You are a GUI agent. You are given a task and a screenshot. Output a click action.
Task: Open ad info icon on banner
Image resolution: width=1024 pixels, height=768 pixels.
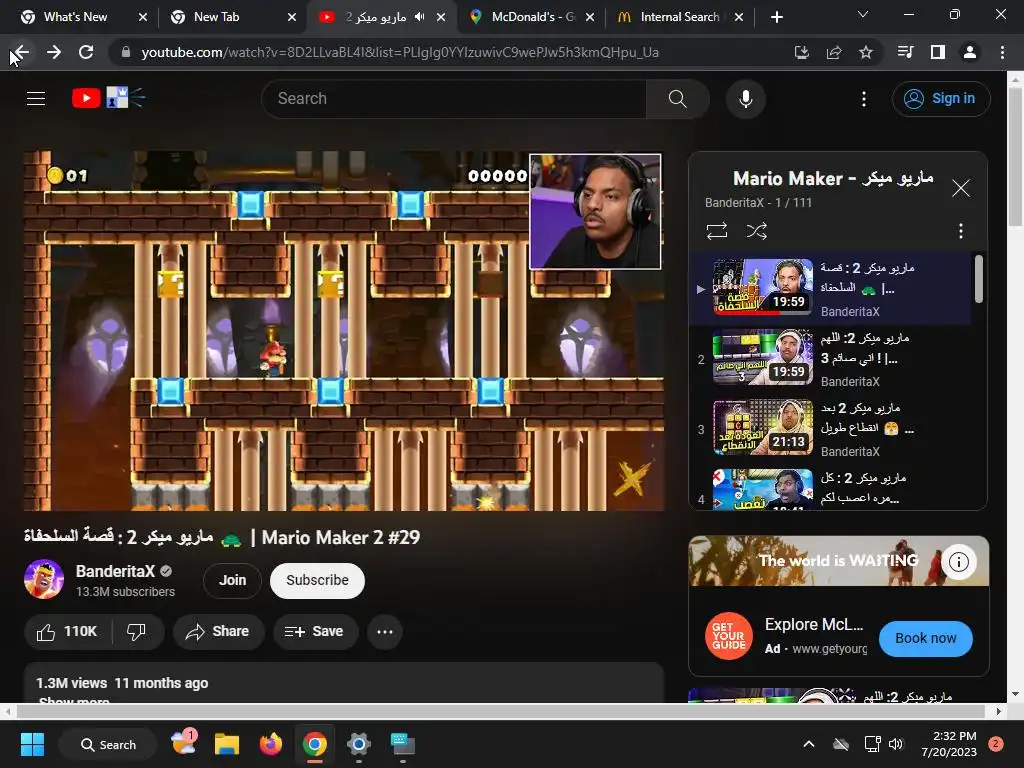pyautogui.click(x=959, y=562)
